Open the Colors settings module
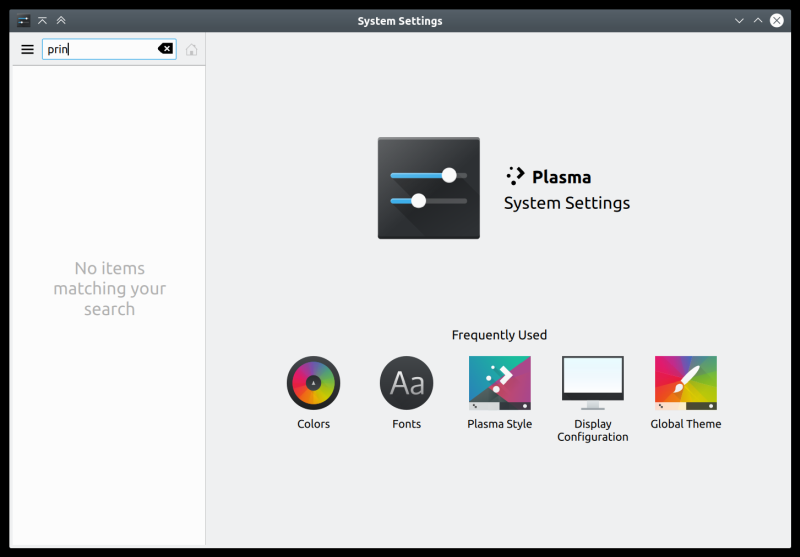 [x=313, y=393]
